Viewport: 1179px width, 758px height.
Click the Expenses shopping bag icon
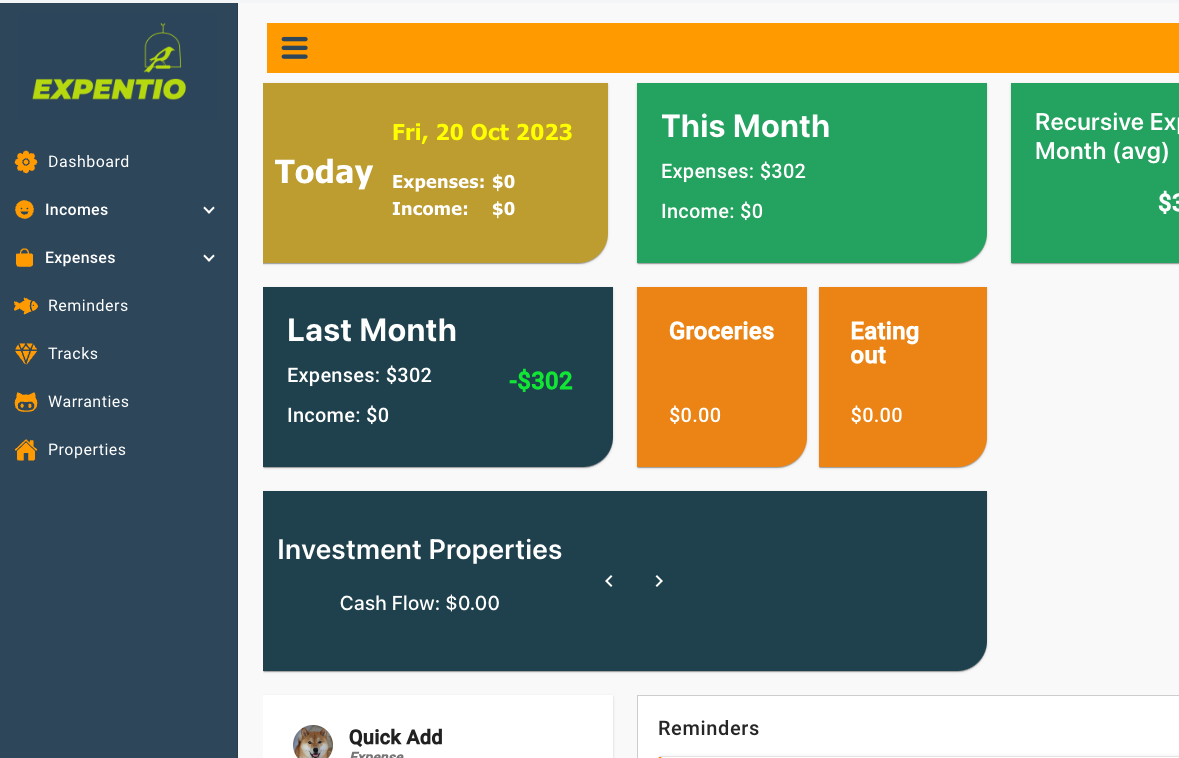click(25, 258)
